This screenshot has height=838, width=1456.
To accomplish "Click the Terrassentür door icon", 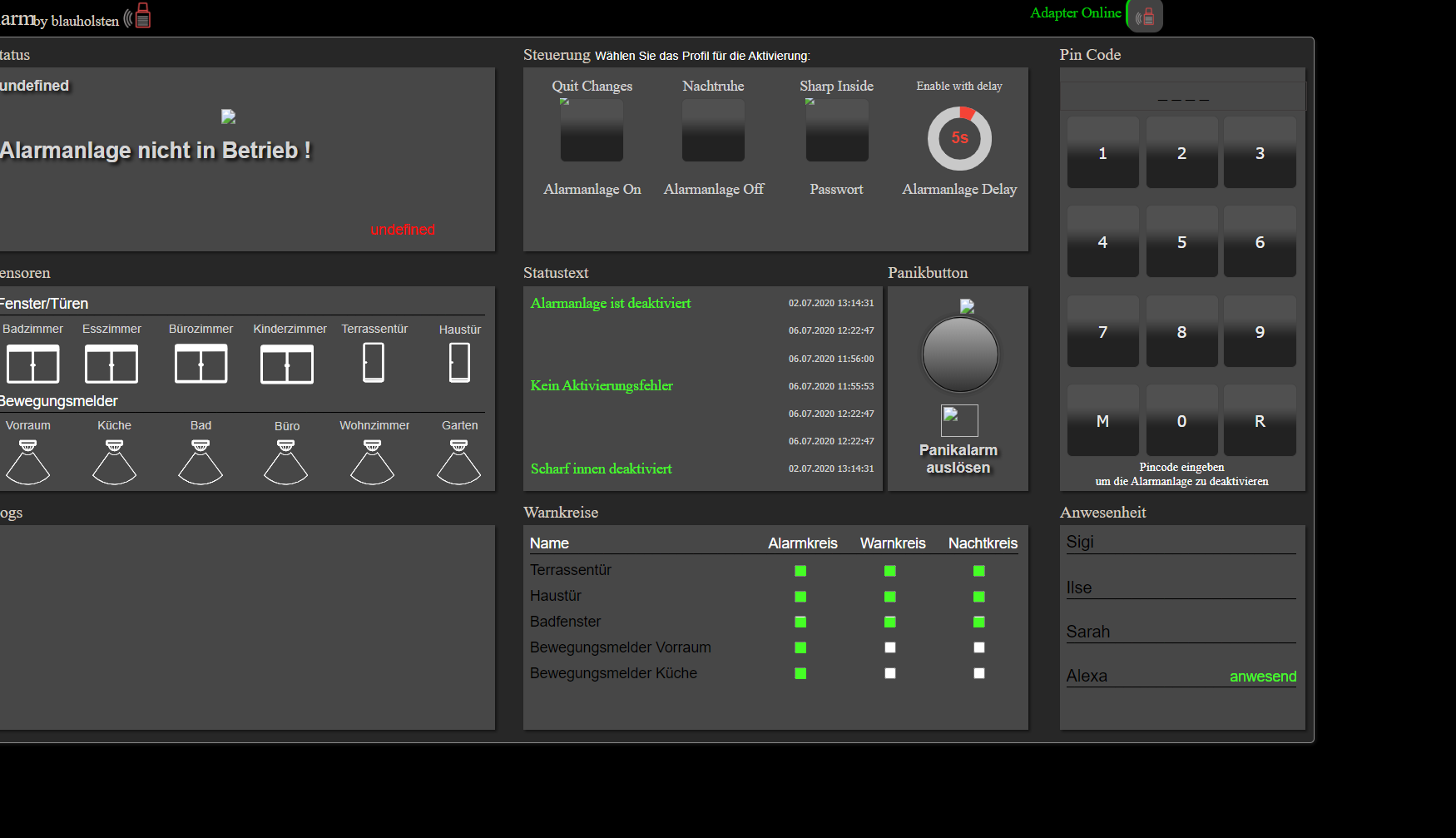I will (374, 363).
